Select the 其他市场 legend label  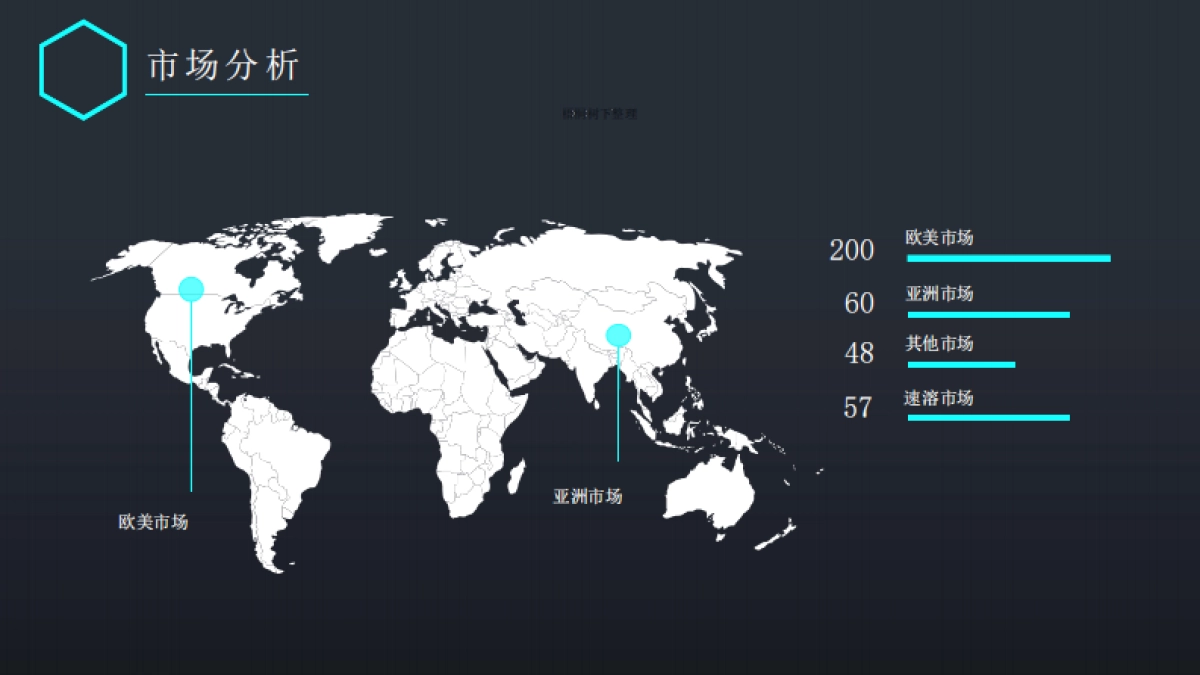(x=939, y=344)
